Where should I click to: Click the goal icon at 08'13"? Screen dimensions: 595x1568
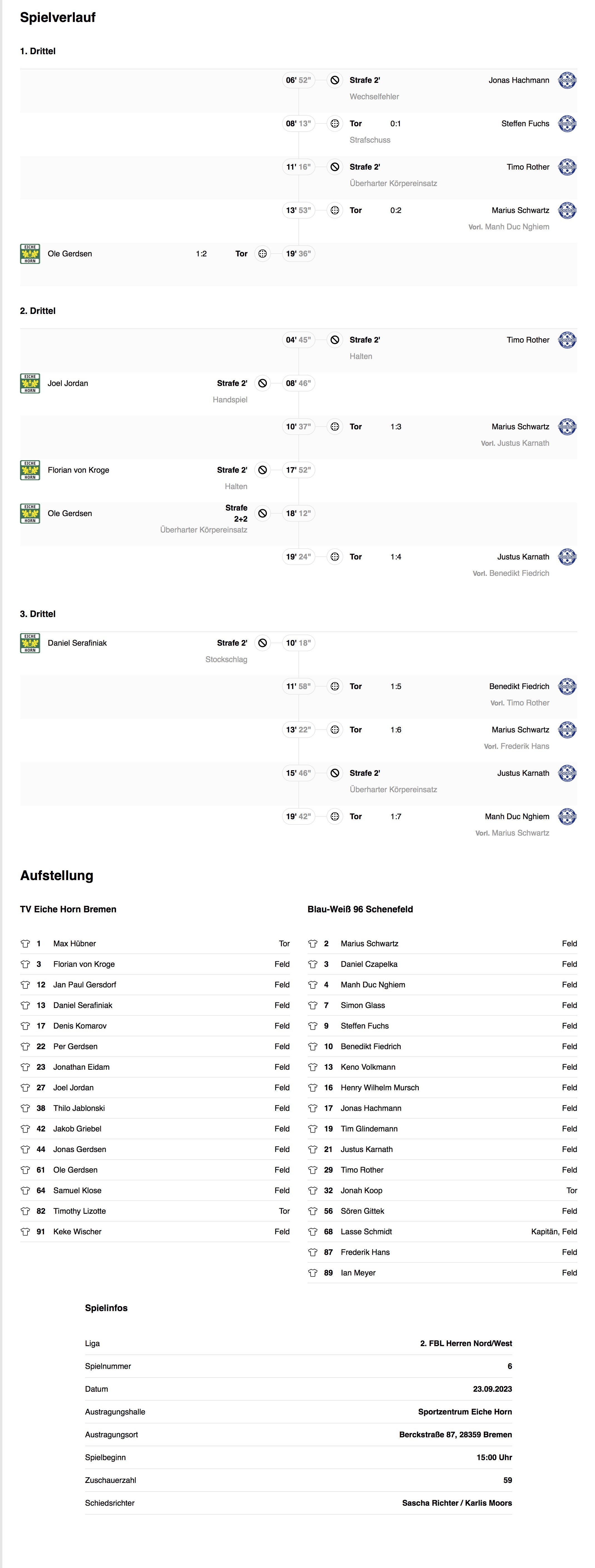point(334,123)
